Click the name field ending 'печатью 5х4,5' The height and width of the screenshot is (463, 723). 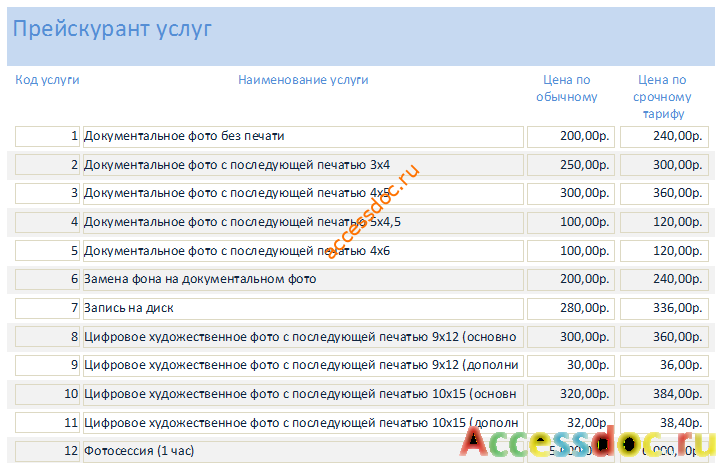click(303, 222)
